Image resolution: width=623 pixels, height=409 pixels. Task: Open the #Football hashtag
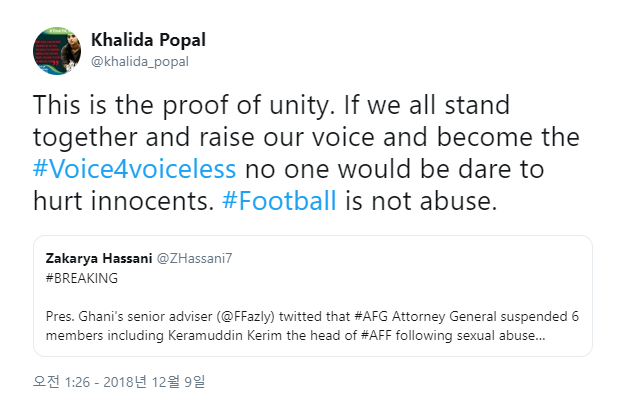tap(279, 201)
